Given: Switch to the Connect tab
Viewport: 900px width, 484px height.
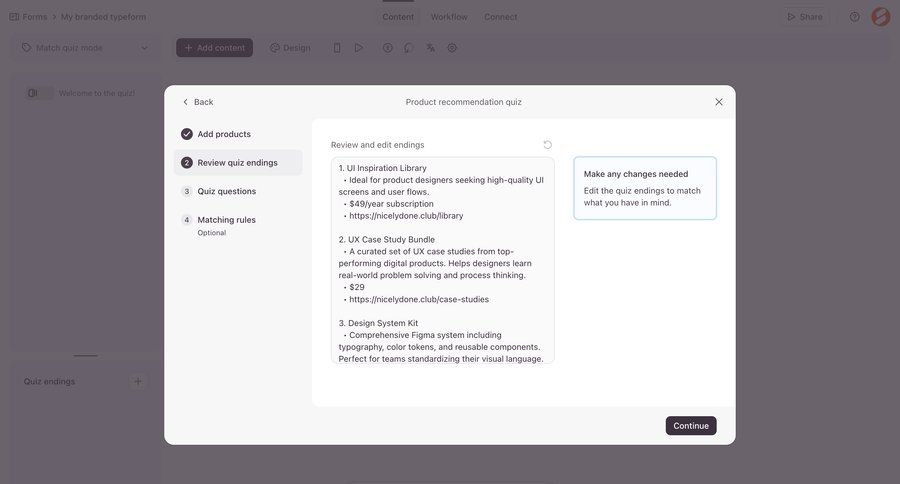Looking at the screenshot, I should tap(501, 17).
